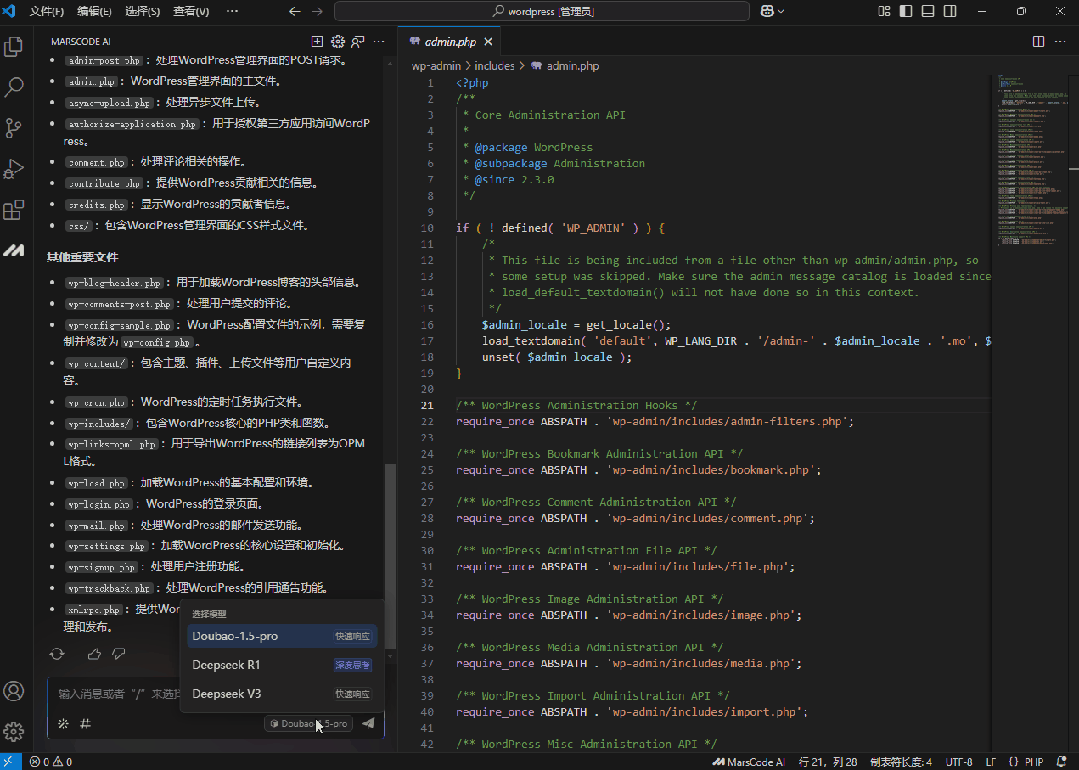Like the AI response with thumbs up

94,654
